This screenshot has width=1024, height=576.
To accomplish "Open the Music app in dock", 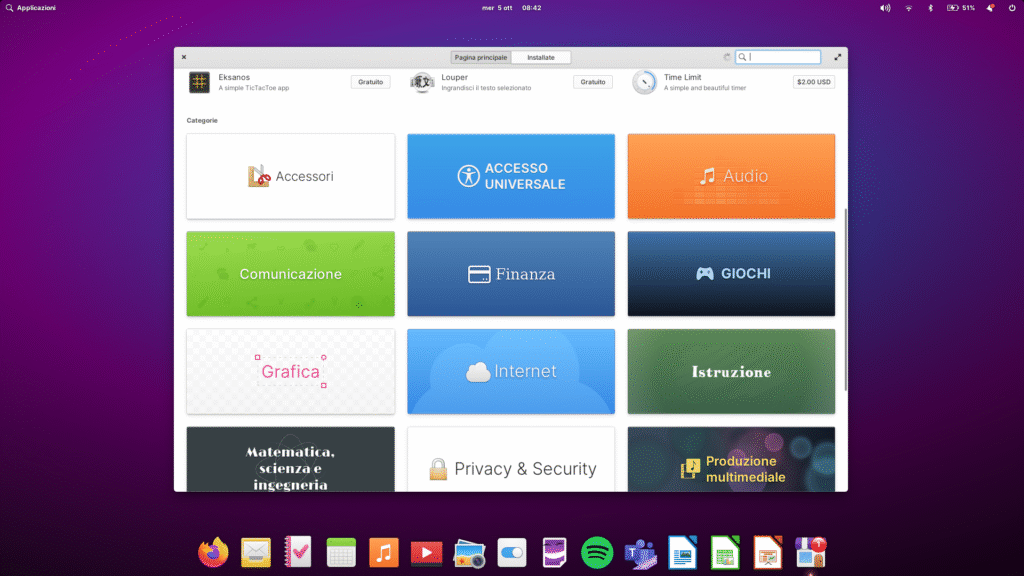I will click(x=383, y=552).
